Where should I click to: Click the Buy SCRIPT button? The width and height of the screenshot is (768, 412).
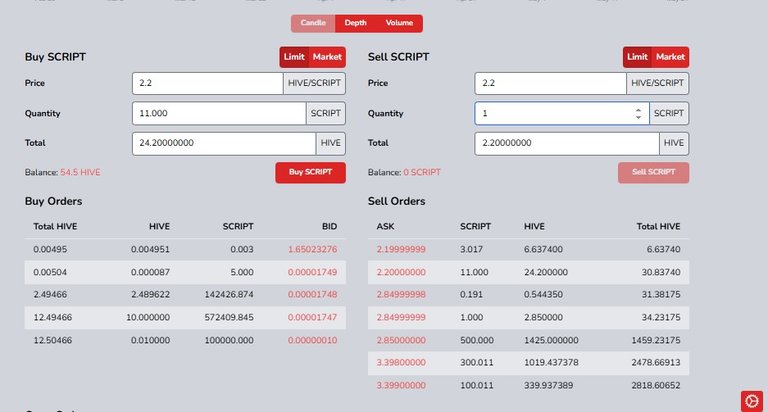pos(311,172)
